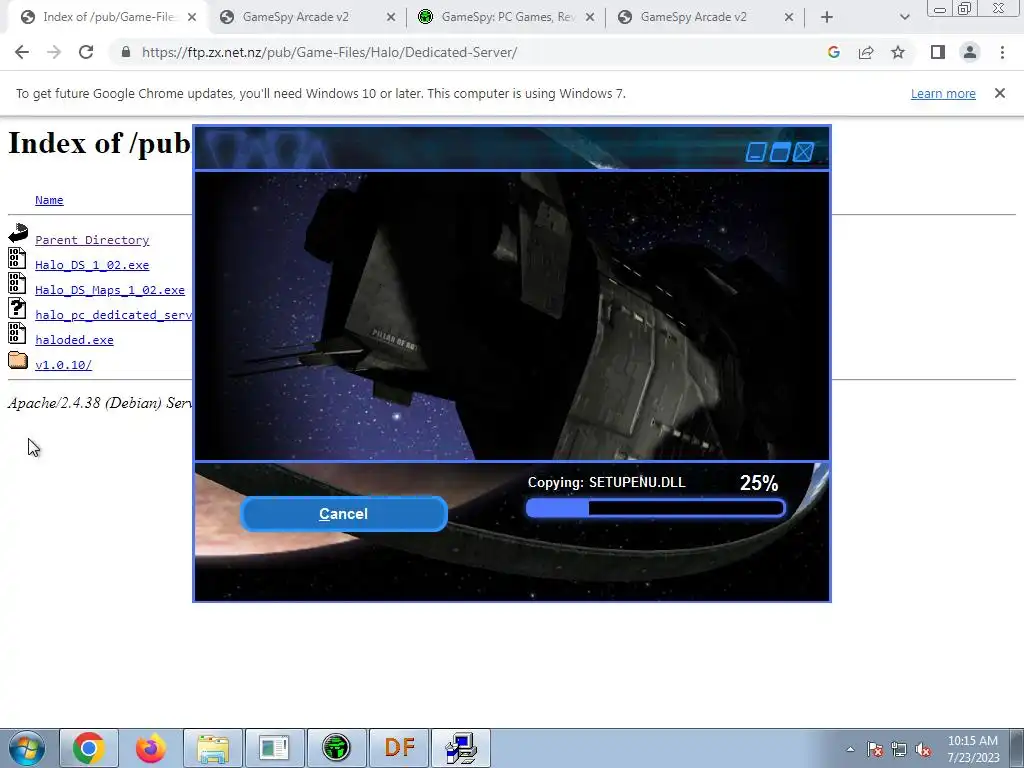Click the folder icon beside v1.0.10/
The image size is (1024, 768).
click(x=18, y=360)
